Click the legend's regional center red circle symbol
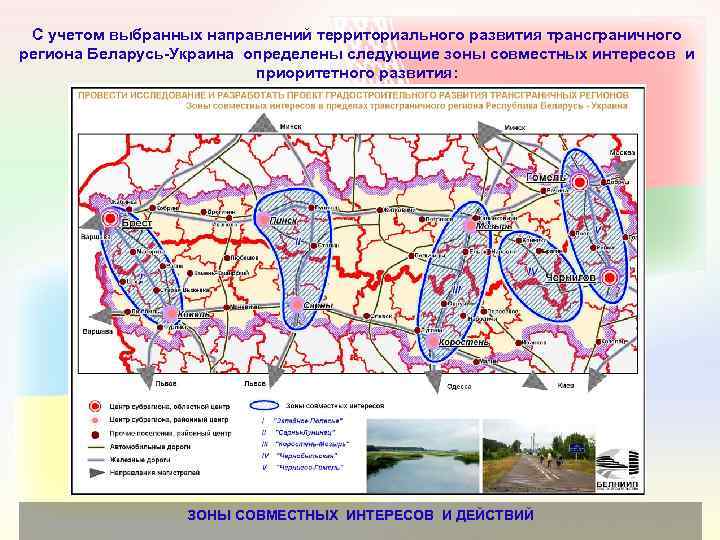This screenshot has height=540, width=720. click(95, 406)
